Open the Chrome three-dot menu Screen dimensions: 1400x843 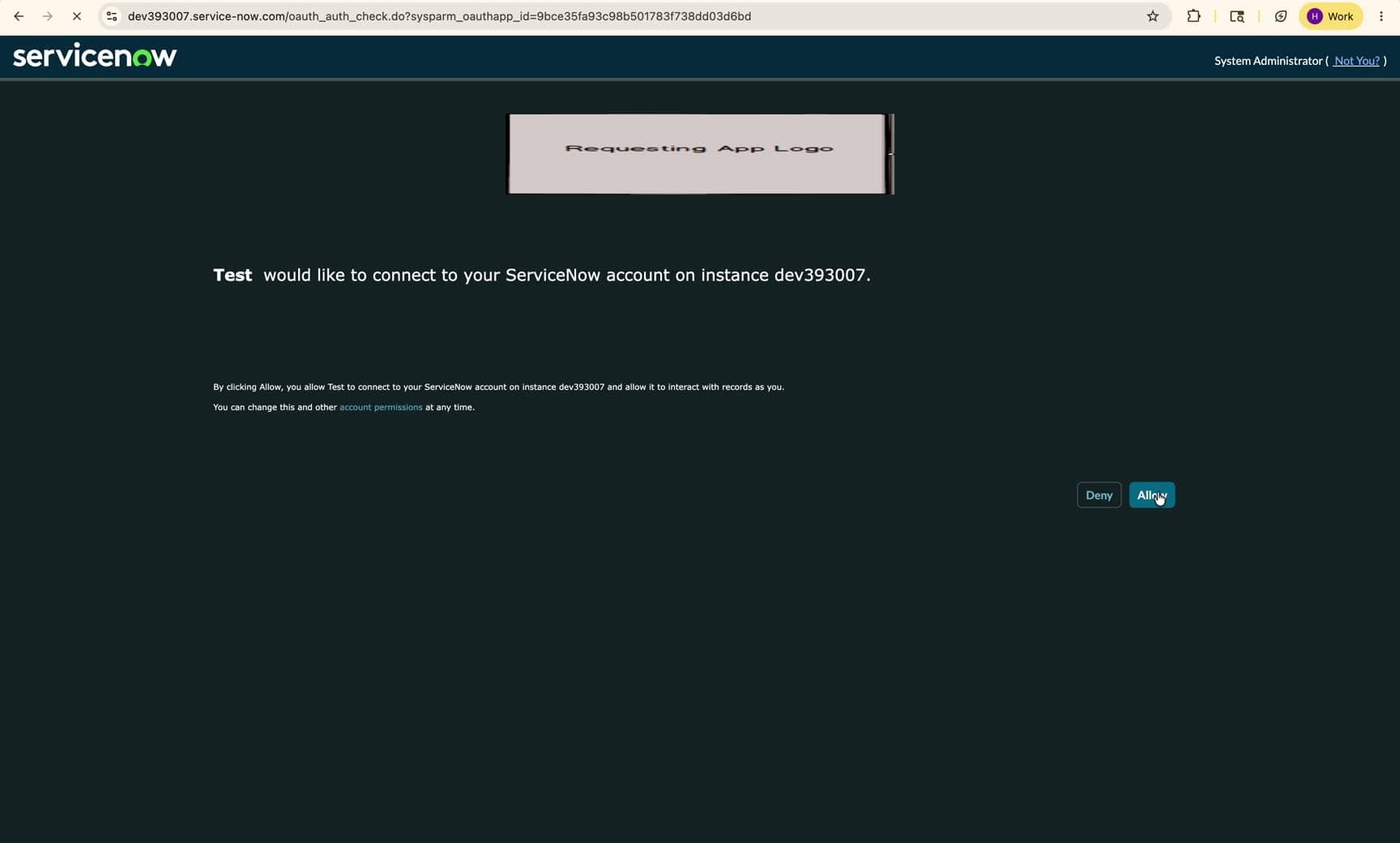(x=1381, y=16)
